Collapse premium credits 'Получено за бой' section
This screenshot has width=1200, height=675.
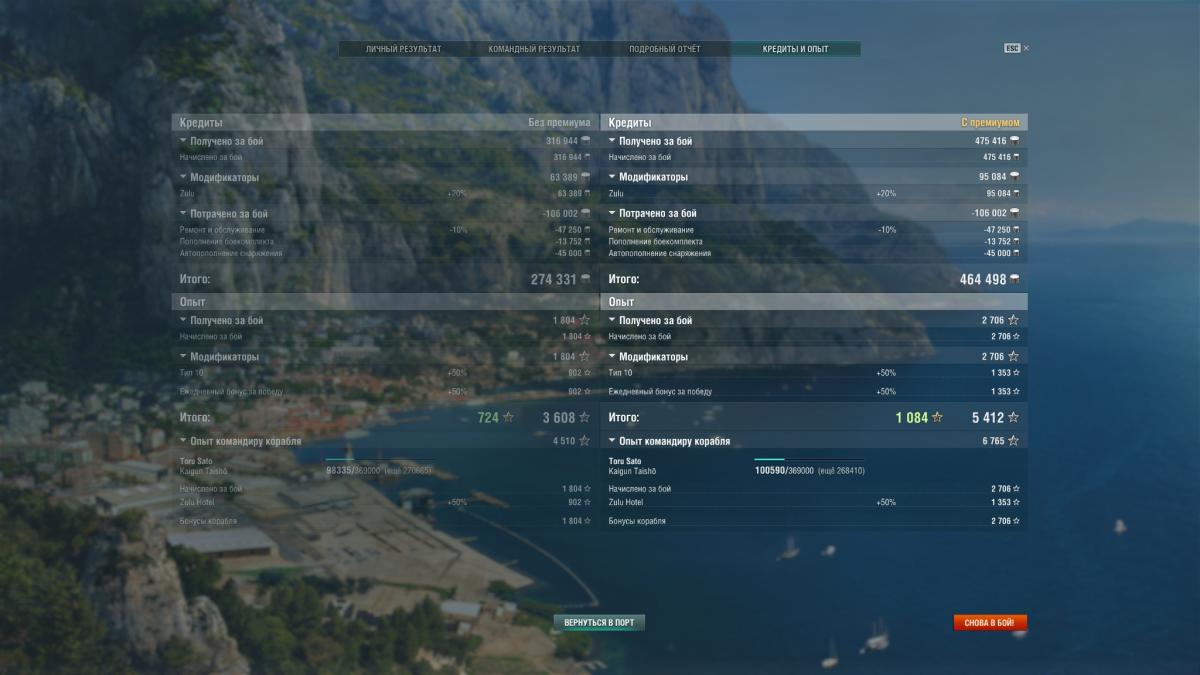[x=612, y=141]
